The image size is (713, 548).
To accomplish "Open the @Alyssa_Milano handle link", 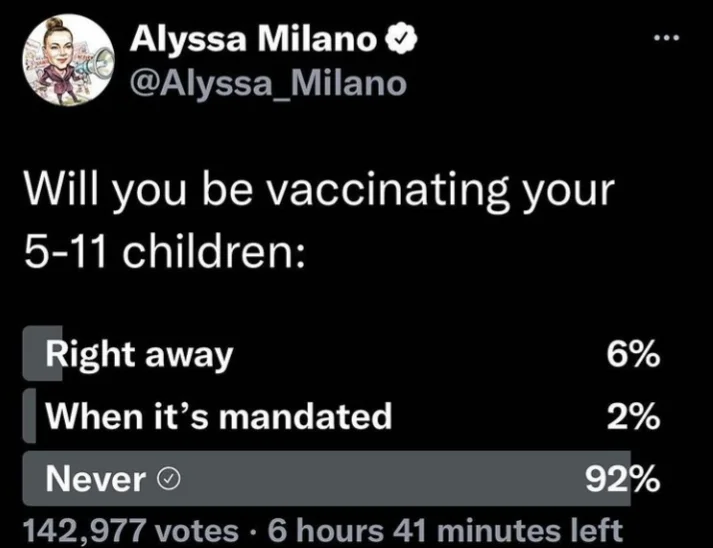I will pyautogui.click(x=270, y=83).
